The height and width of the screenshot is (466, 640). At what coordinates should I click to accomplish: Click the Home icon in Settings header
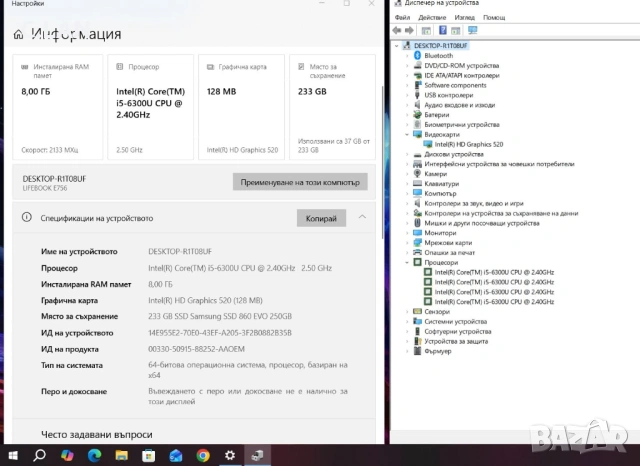[x=18, y=34]
